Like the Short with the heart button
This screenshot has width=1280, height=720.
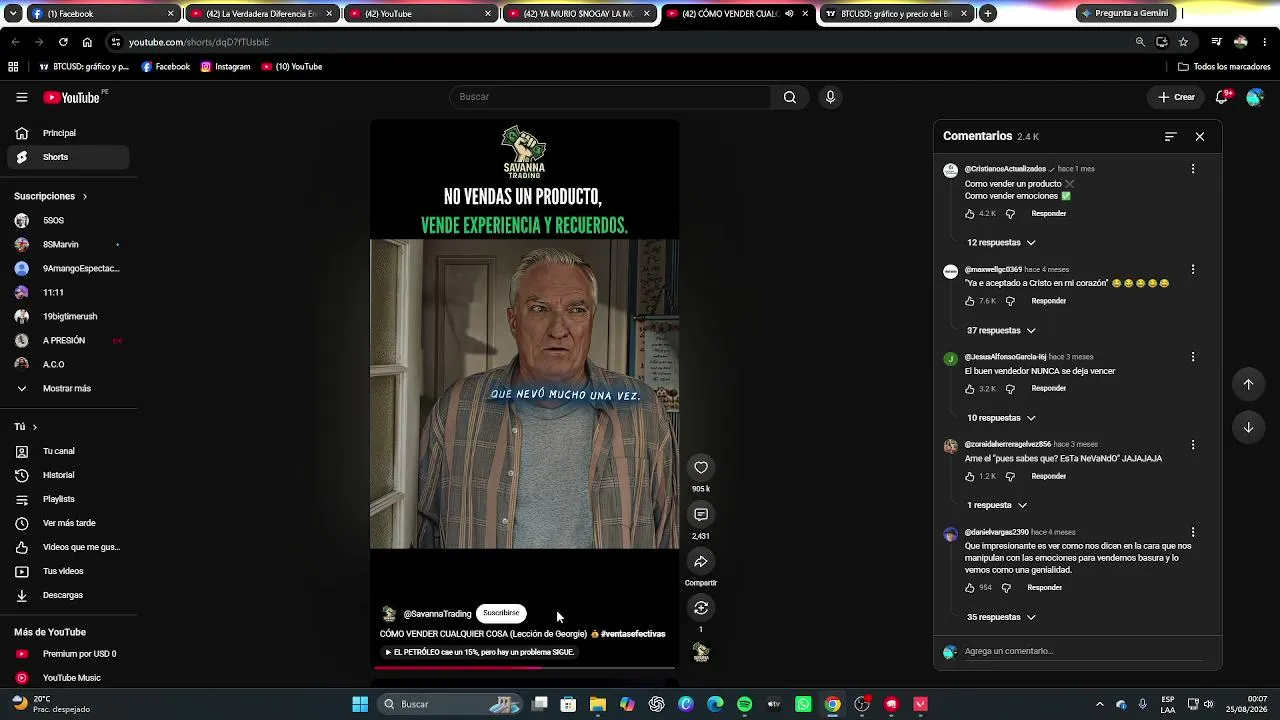(x=701, y=467)
